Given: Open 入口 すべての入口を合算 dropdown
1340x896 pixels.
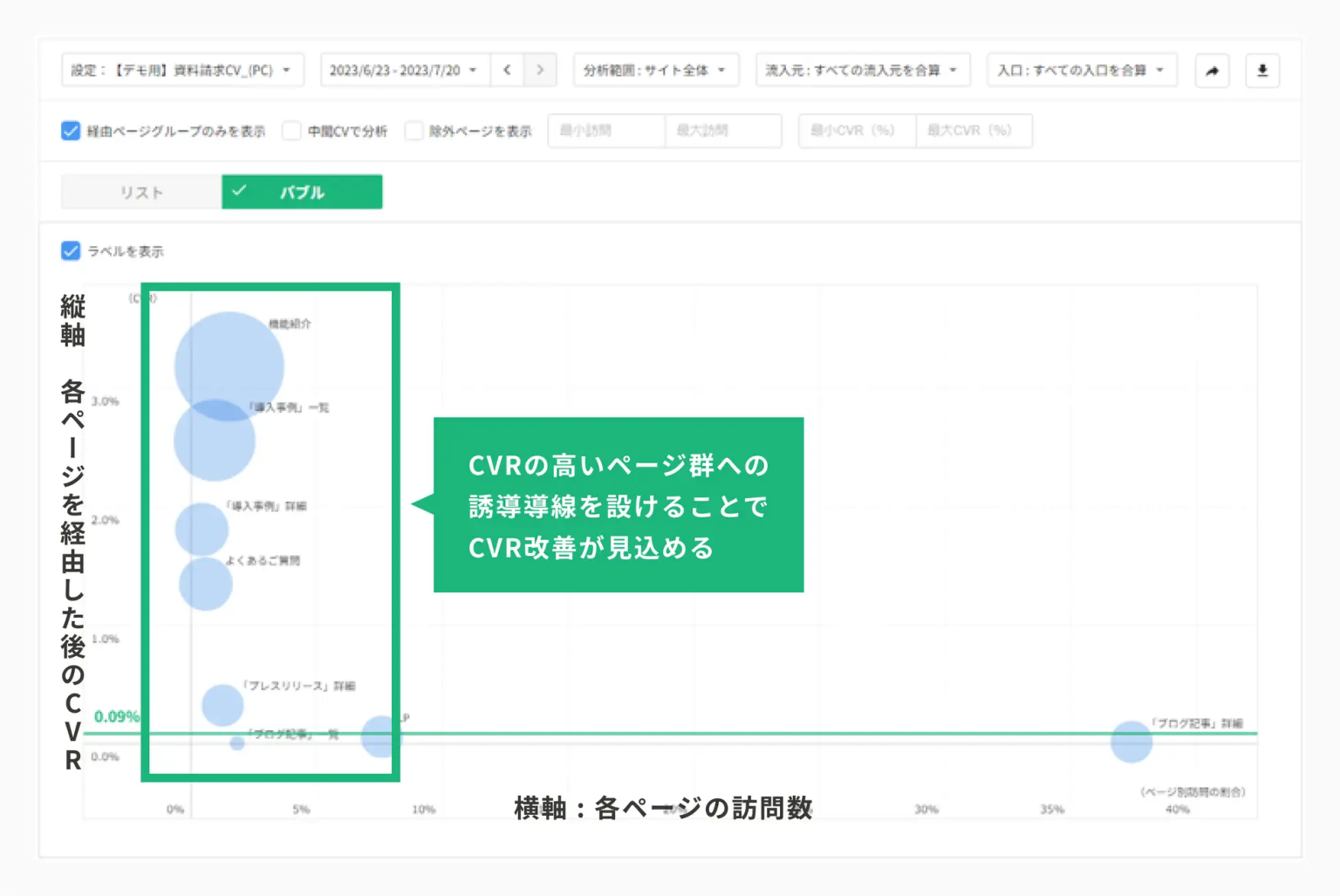Looking at the screenshot, I should tap(1081, 71).
